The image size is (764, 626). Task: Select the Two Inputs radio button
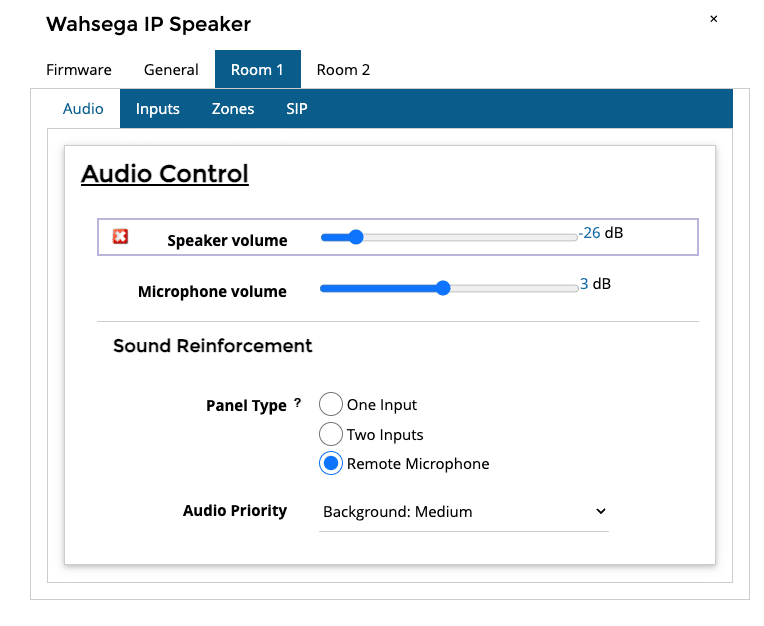point(331,434)
